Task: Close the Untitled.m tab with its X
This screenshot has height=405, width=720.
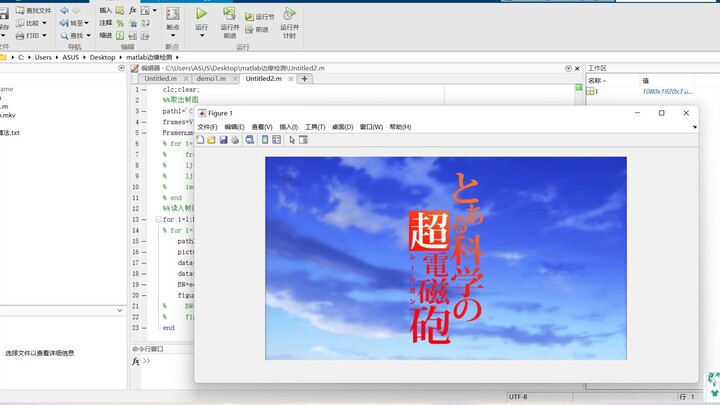Action: tap(186, 79)
